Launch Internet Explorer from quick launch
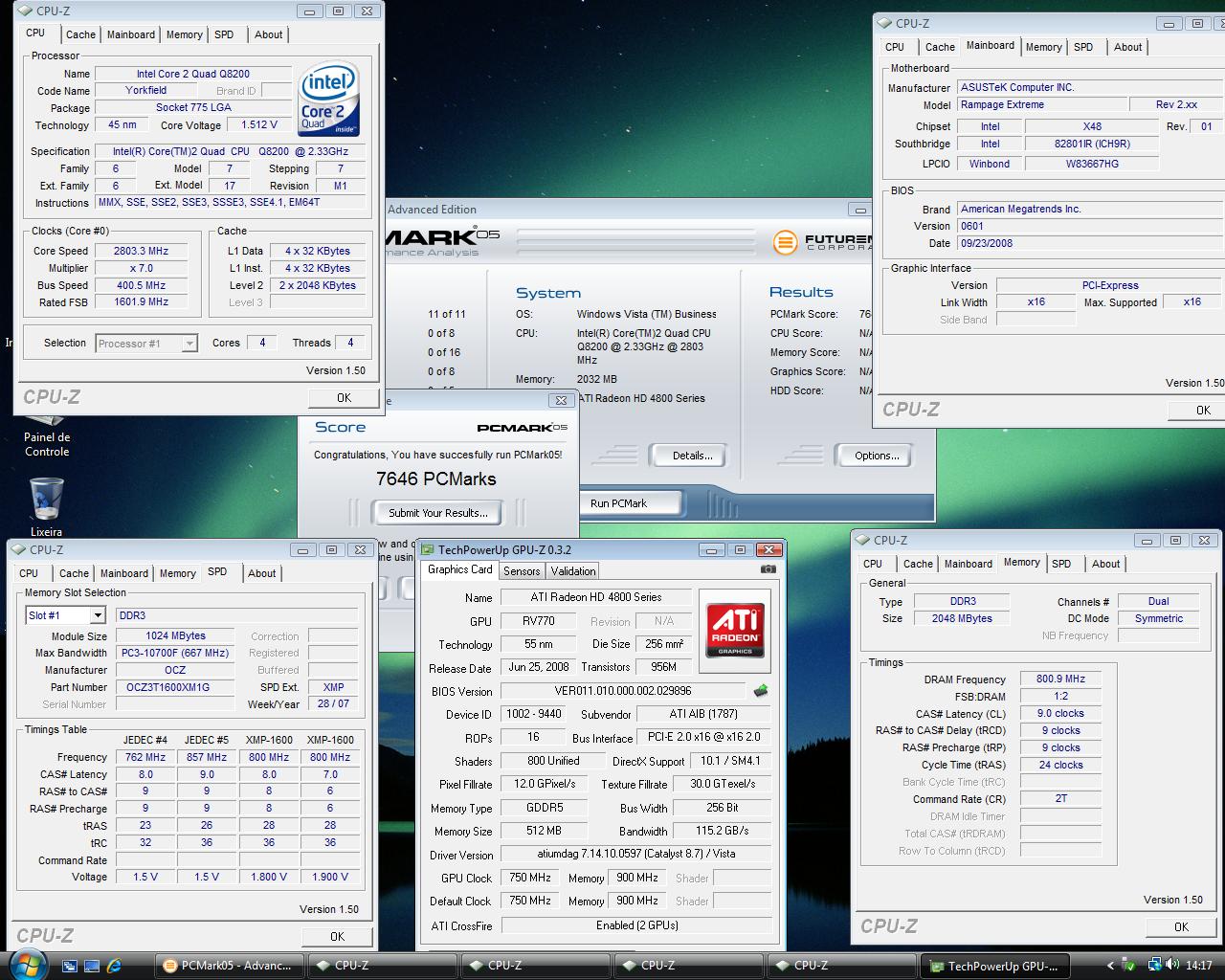 coord(115,966)
